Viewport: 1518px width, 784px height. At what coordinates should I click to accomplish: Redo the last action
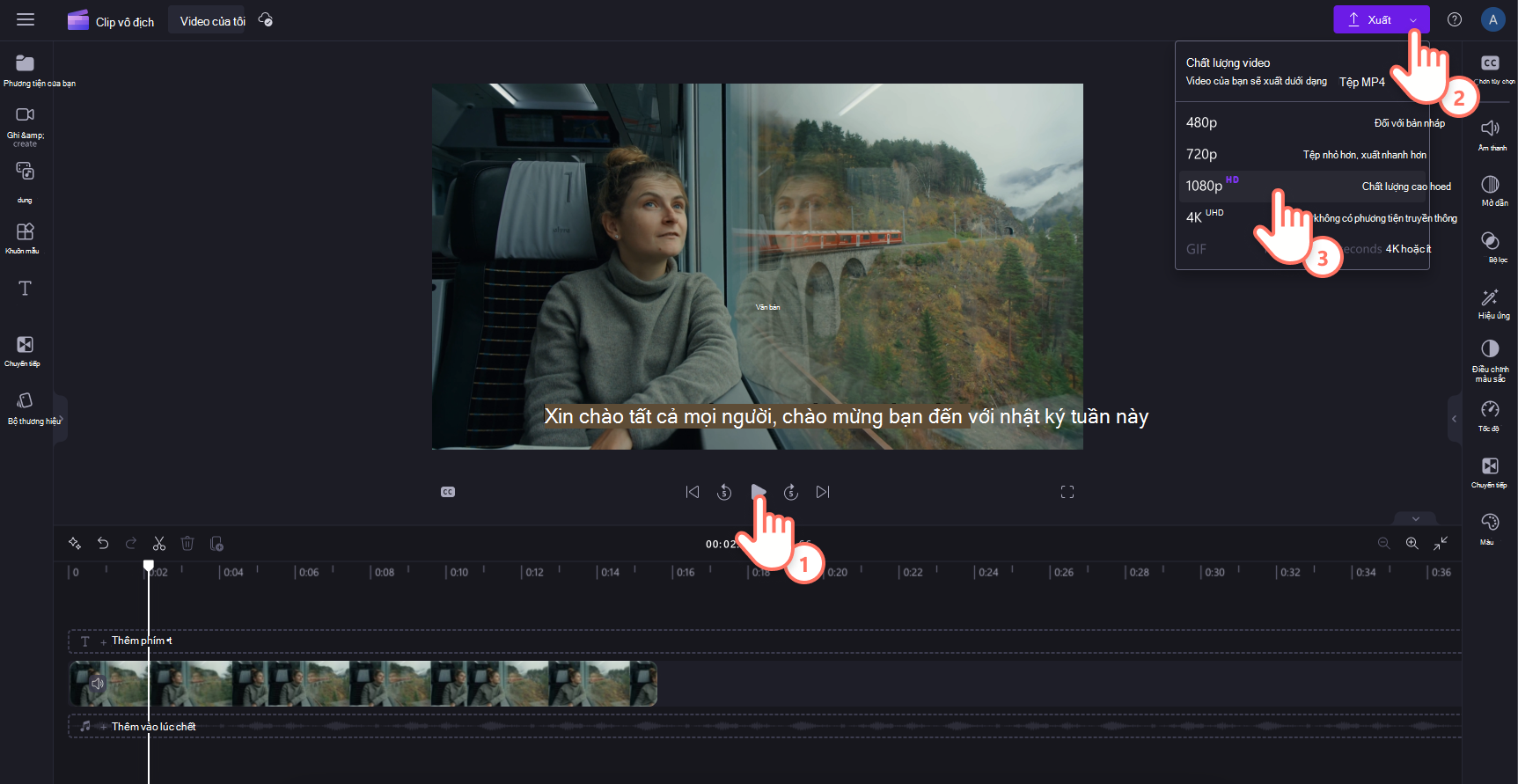(131, 543)
